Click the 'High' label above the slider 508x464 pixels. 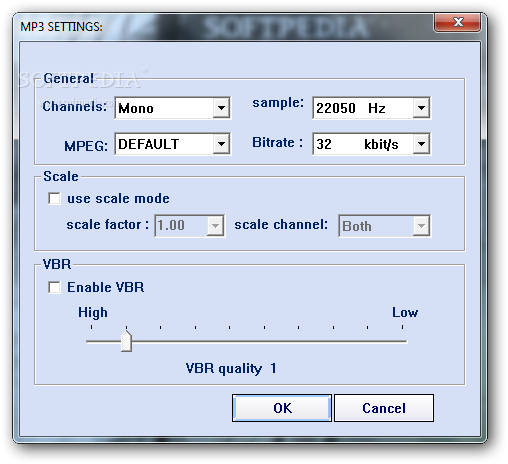coord(93,313)
